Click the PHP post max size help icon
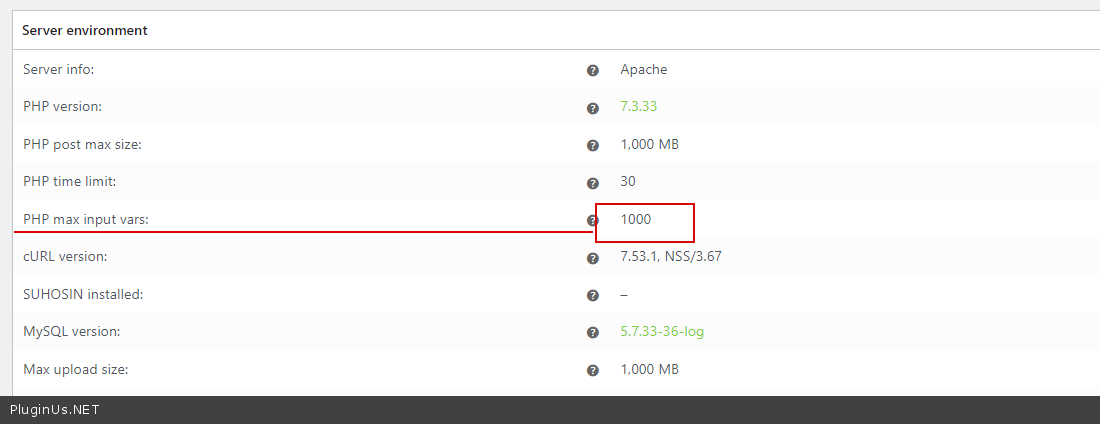1100x424 pixels. 593,145
